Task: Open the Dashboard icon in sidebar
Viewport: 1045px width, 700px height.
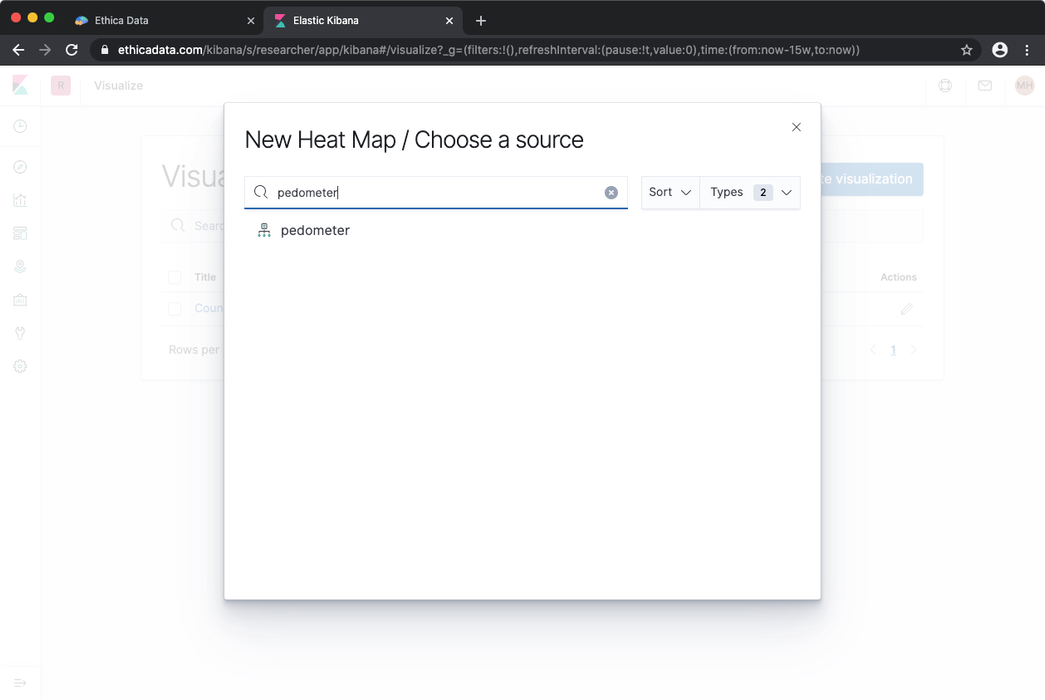Action: pyautogui.click(x=20, y=232)
